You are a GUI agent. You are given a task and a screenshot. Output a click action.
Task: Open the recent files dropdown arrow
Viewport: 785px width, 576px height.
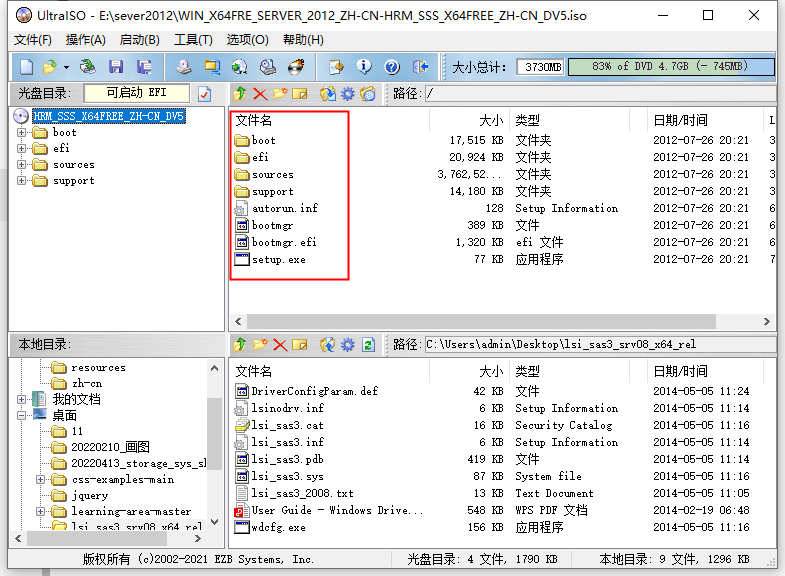(66, 67)
